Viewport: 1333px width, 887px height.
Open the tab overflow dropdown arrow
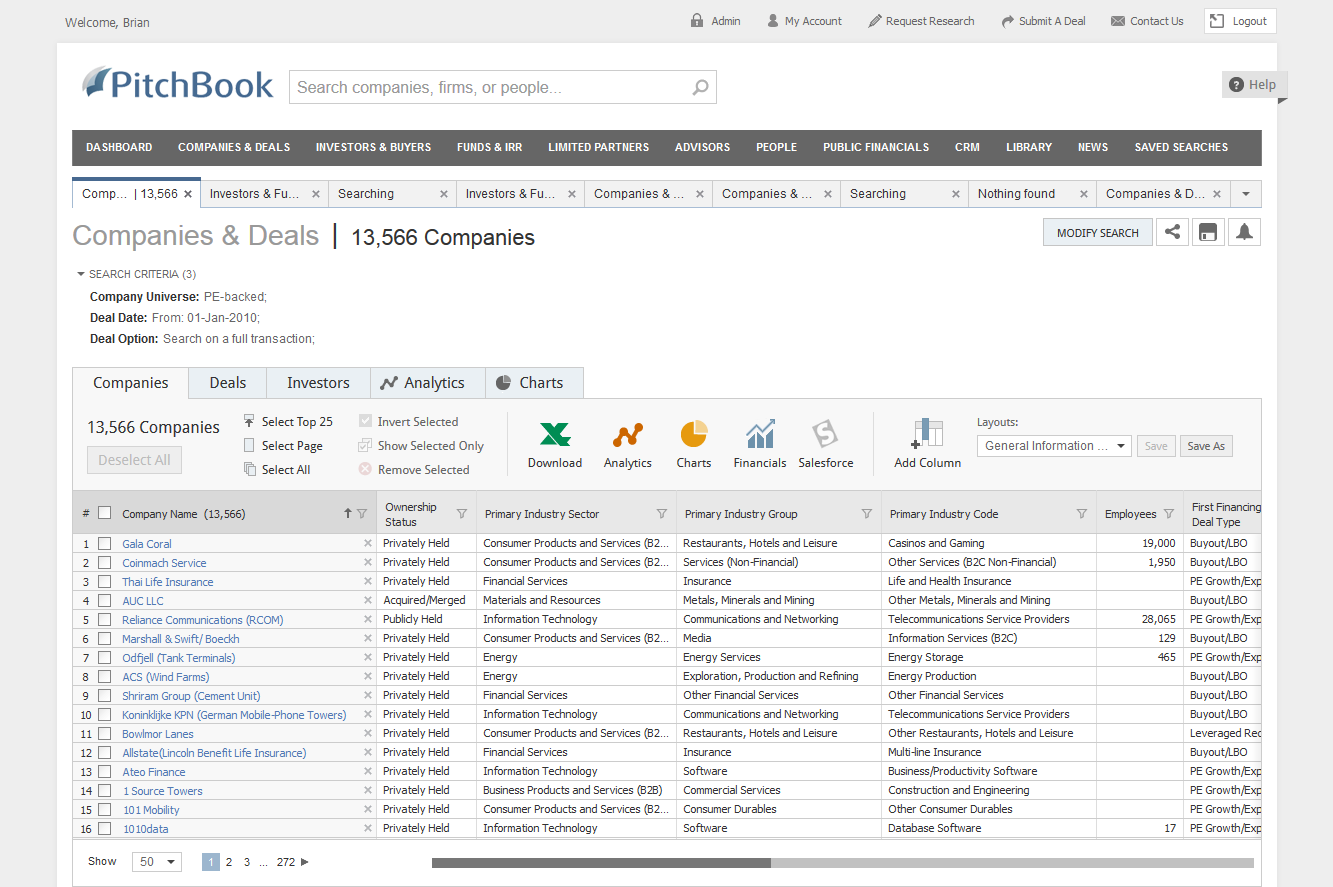(x=1245, y=194)
